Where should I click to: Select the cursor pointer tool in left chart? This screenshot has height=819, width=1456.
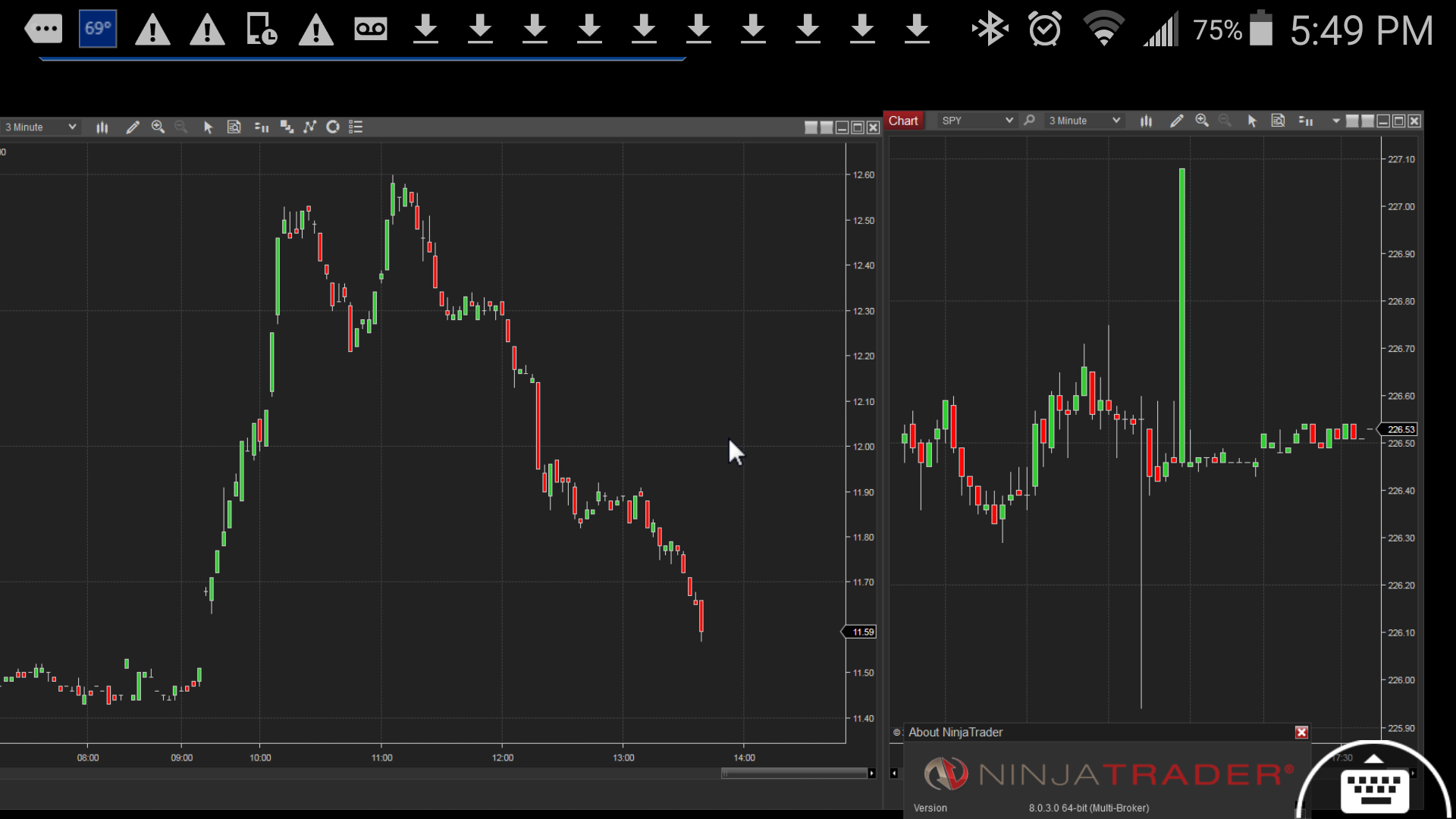tap(209, 127)
